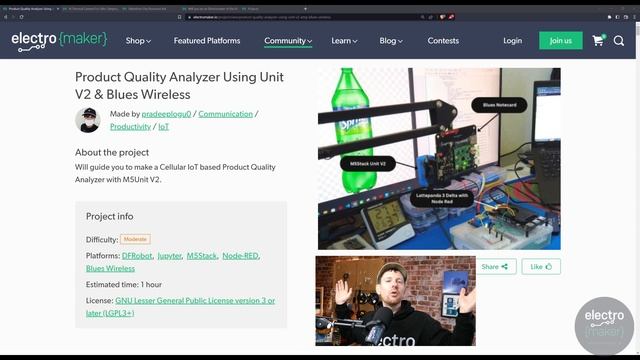Click the presenter video overlay
This screenshot has width=640, height=360.
pos(396,301)
